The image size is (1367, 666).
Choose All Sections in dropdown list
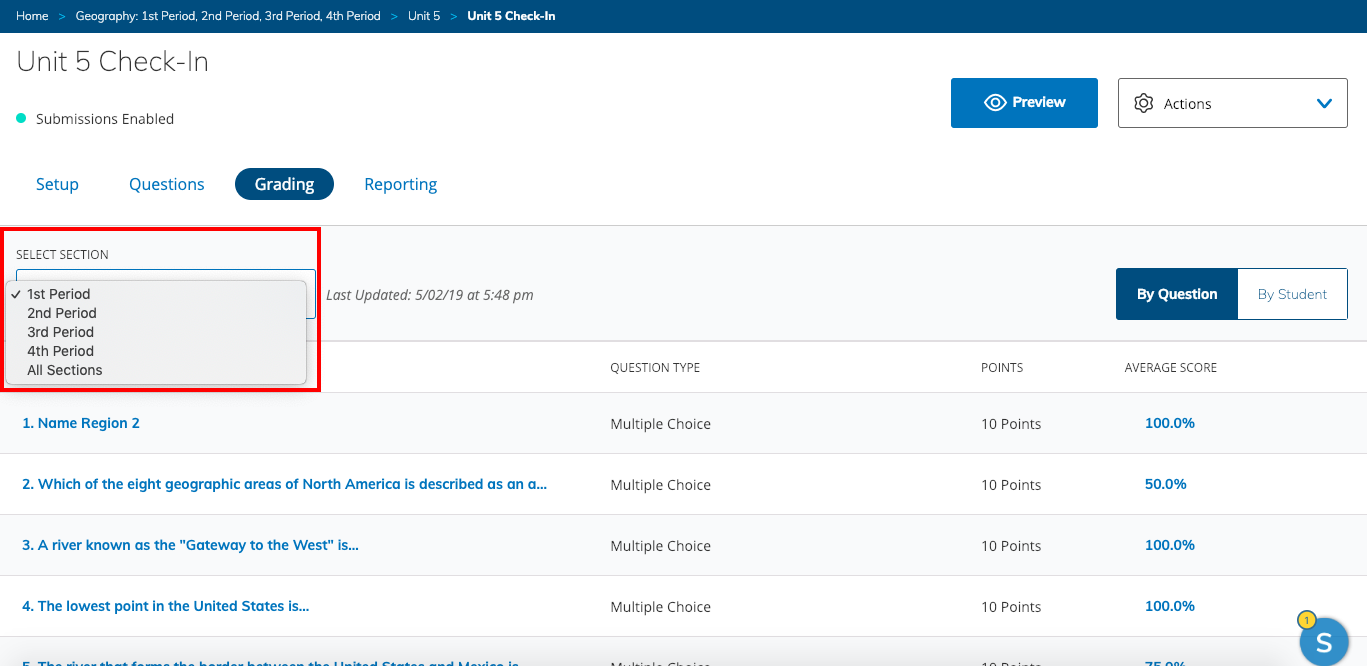click(65, 370)
